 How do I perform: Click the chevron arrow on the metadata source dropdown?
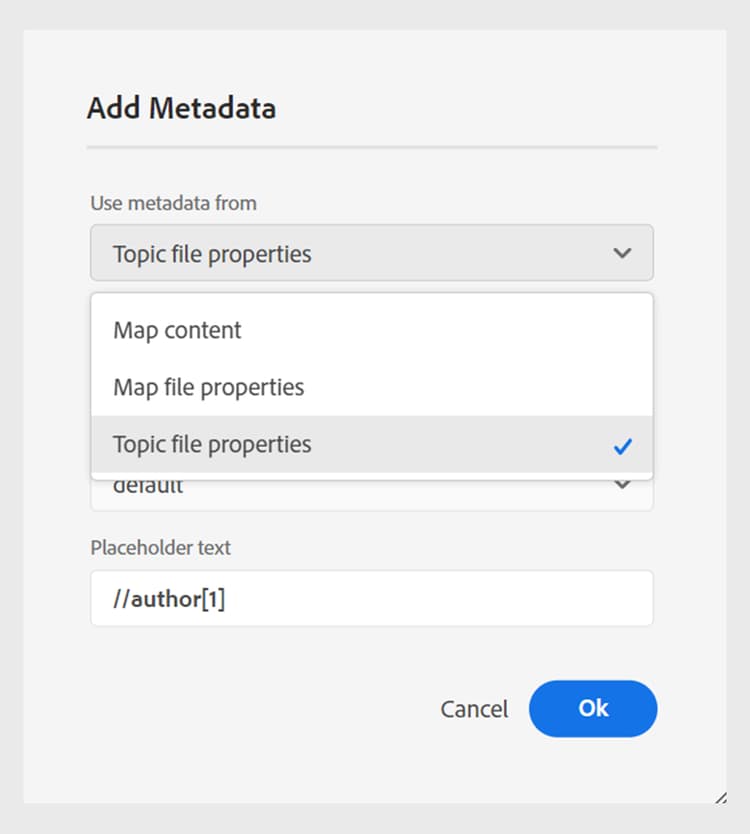coord(622,253)
